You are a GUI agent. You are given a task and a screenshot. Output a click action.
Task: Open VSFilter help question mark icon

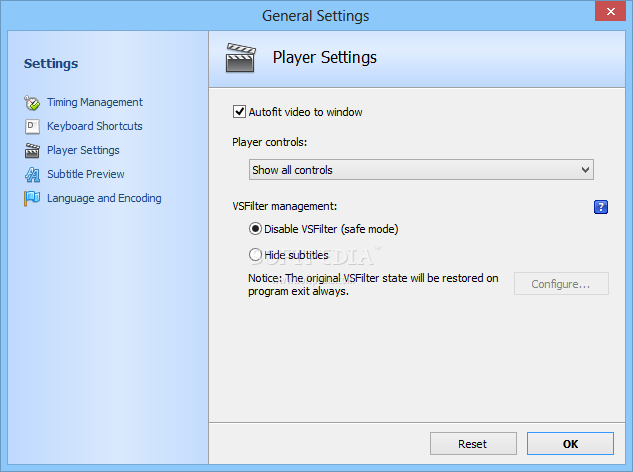click(601, 207)
